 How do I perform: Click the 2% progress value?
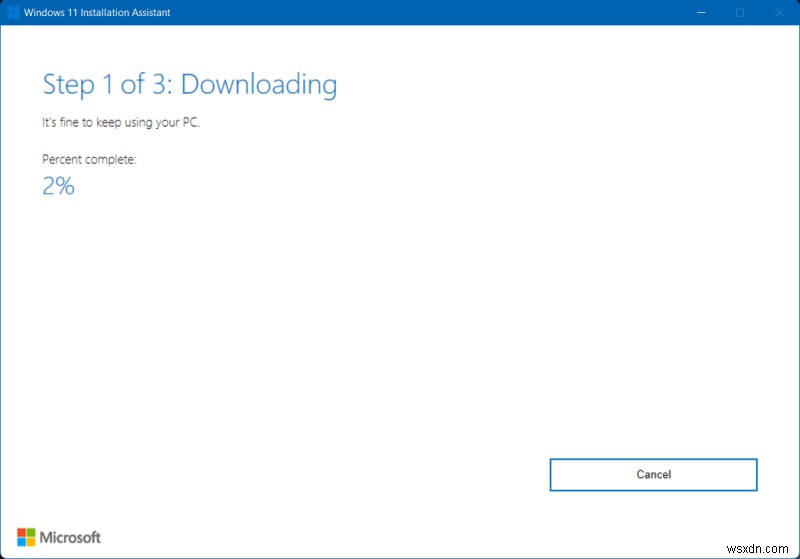(58, 186)
